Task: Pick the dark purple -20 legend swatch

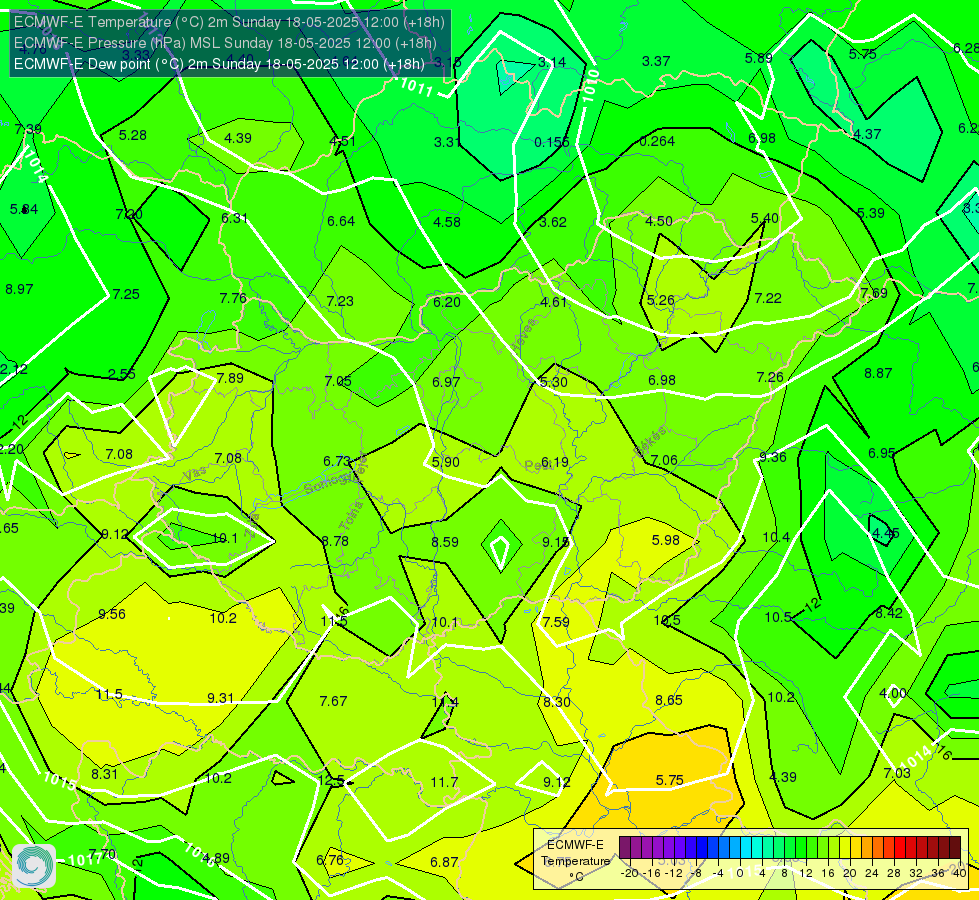Action: pos(625,848)
